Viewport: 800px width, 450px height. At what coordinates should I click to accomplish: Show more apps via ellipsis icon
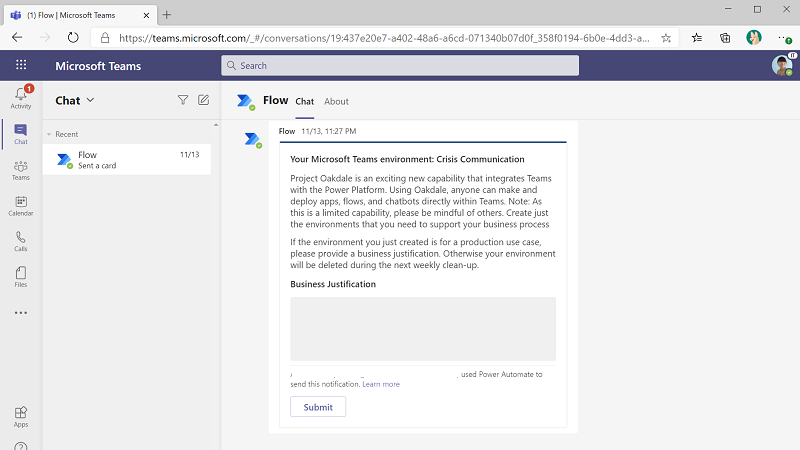pyautogui.click(x=21, y=313)
